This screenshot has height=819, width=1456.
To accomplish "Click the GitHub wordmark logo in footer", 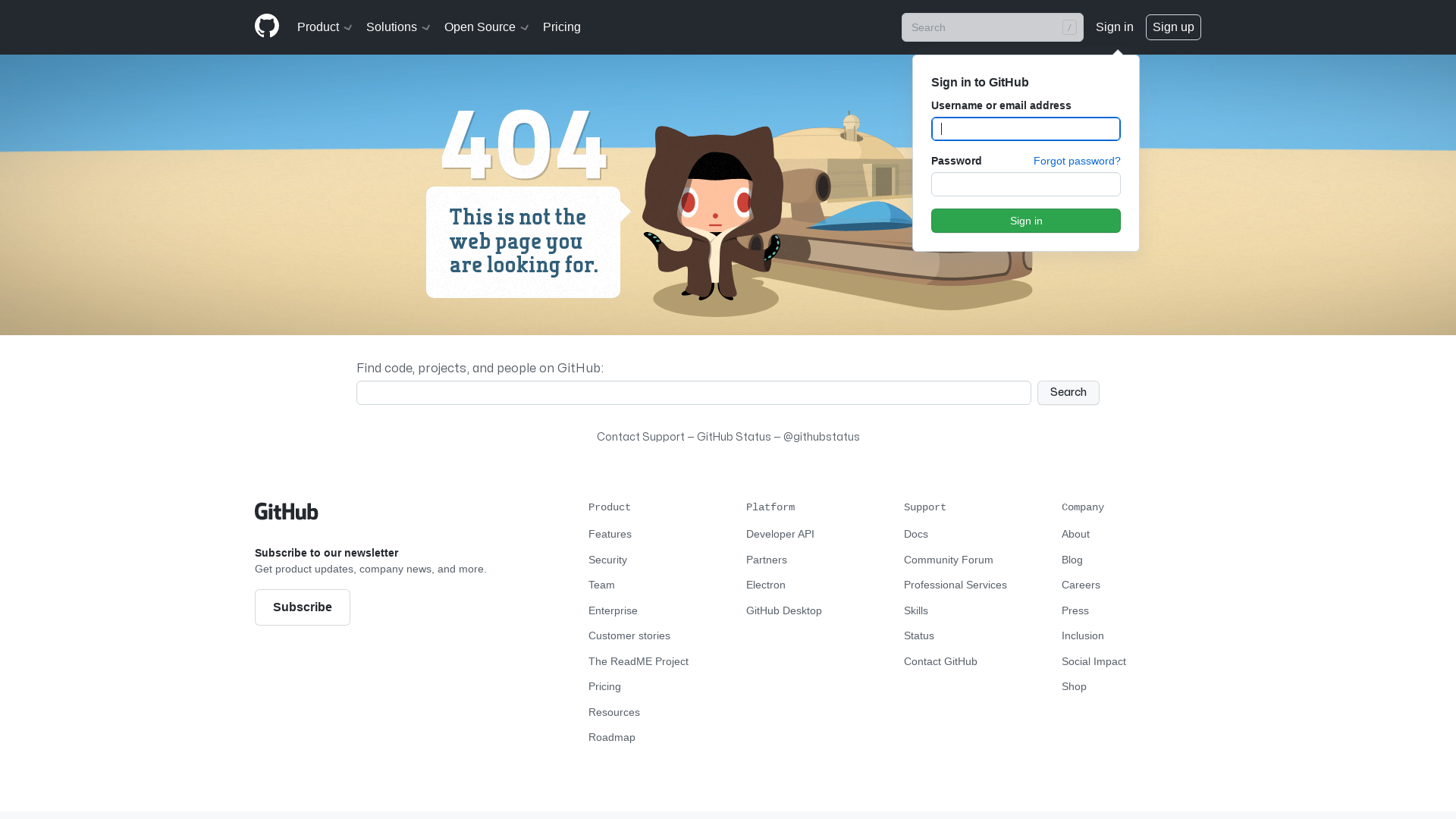I will 287,511.
